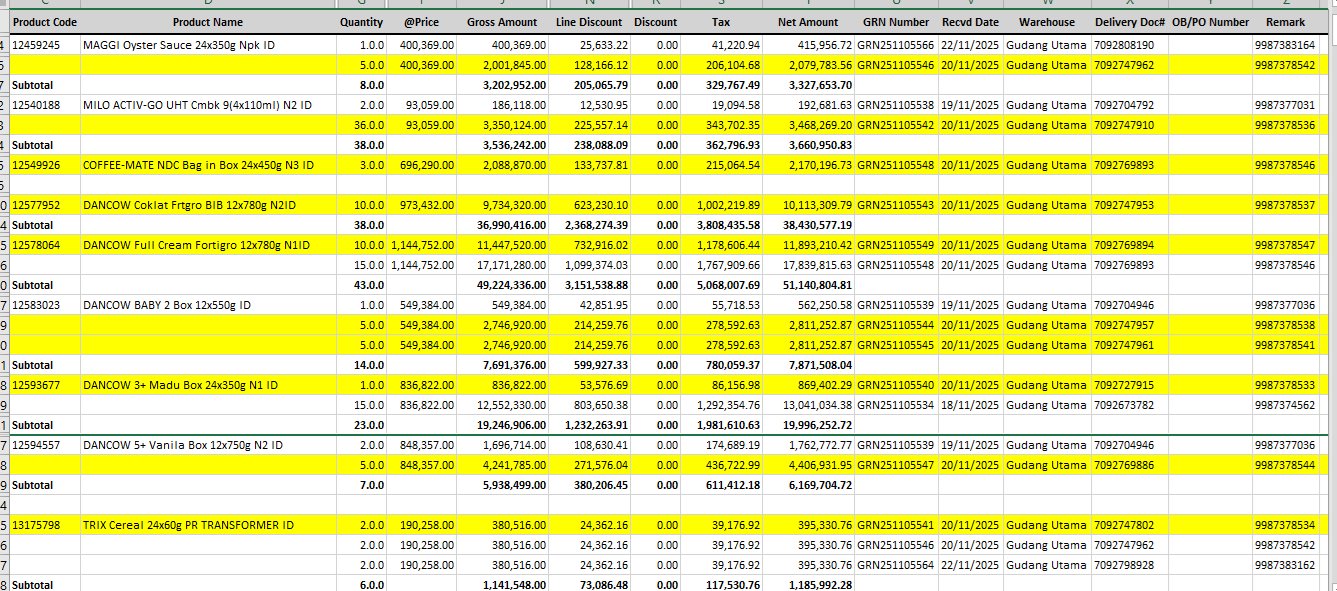Image resolution: width=1337 pixels, height=591 pixels.
Task: Select the OB/PO Number header cell
Action: coord(1209,22)
